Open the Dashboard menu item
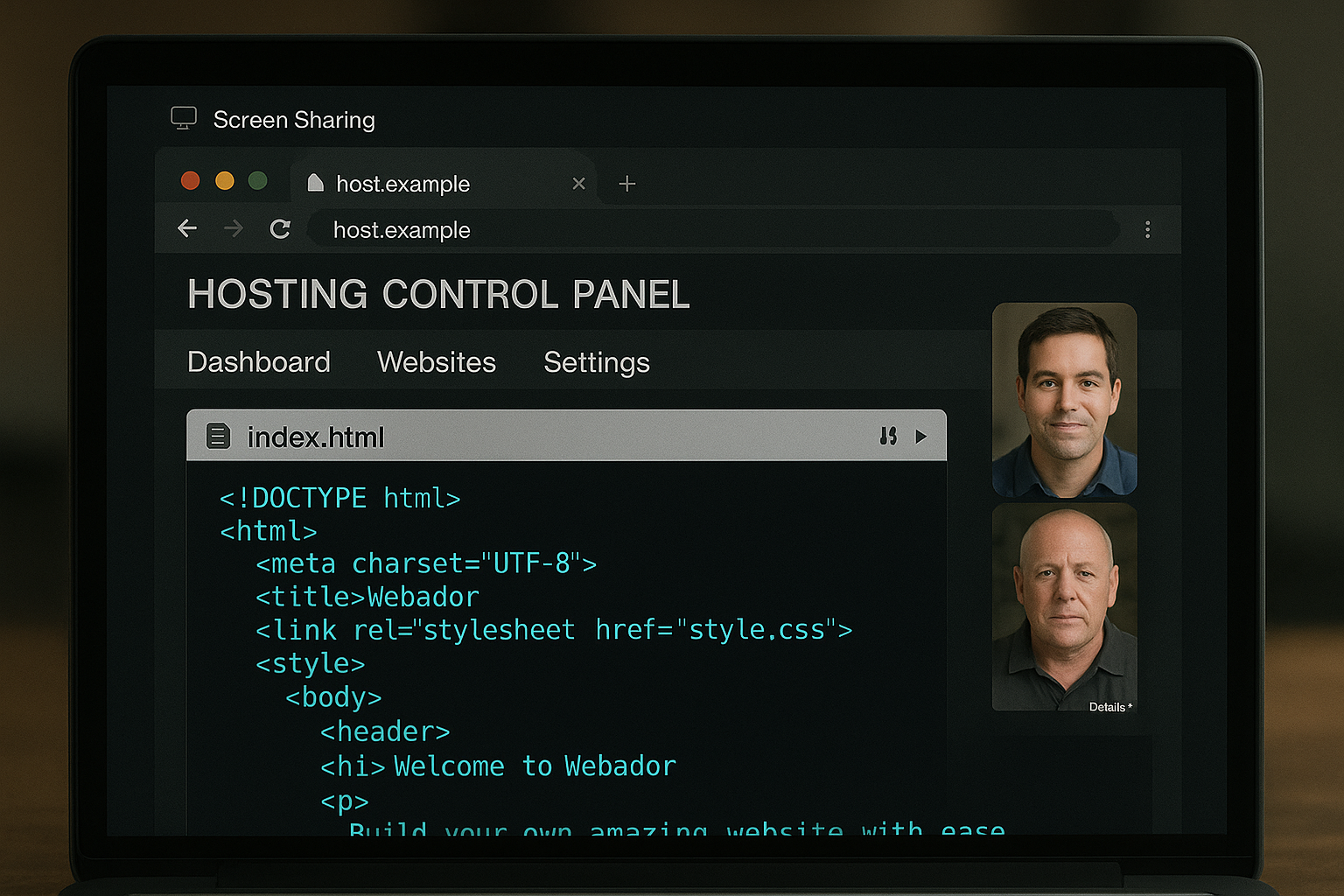 pyautogui.click(x=259, y=361)
